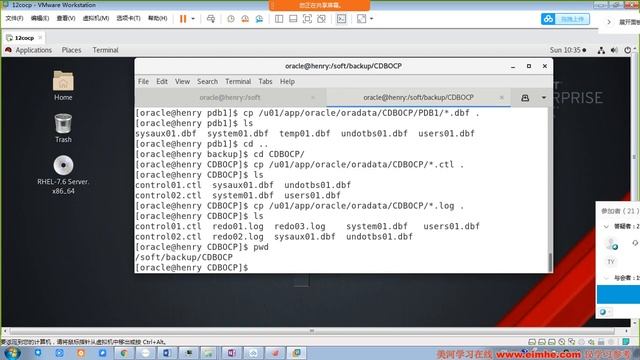Open the terminal Search menu

point(207,82)
